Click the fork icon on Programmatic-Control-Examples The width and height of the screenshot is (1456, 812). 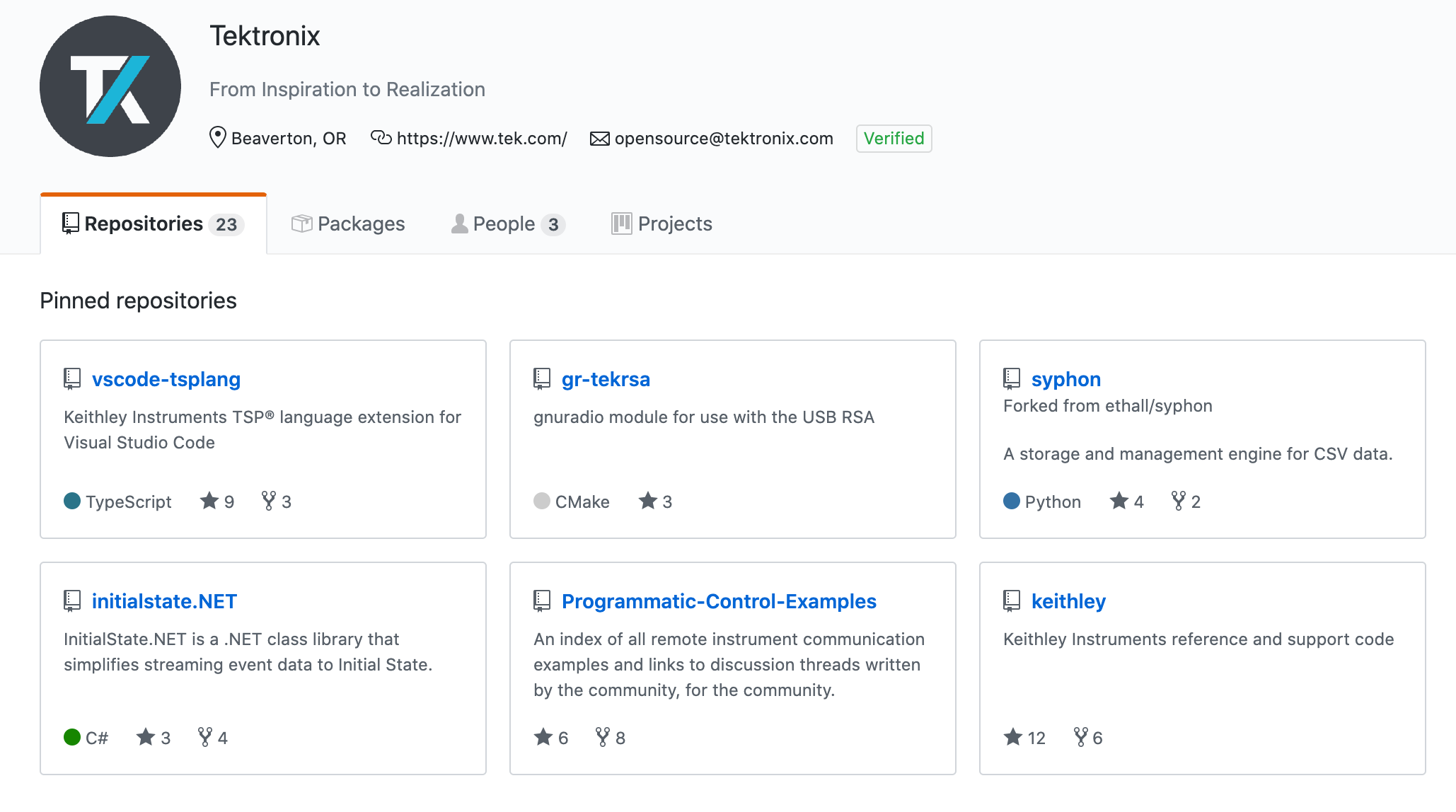602,737
